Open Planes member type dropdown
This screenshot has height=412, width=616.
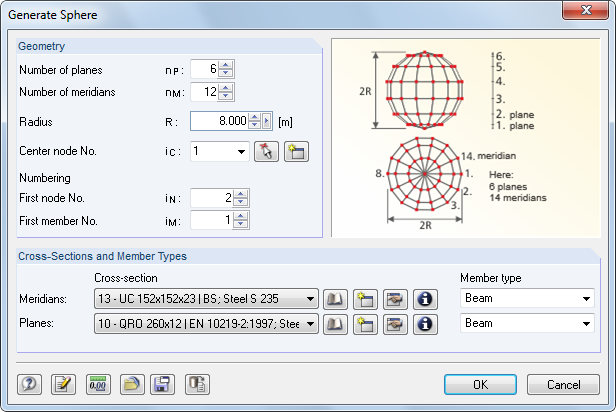[x=586, y=324]
